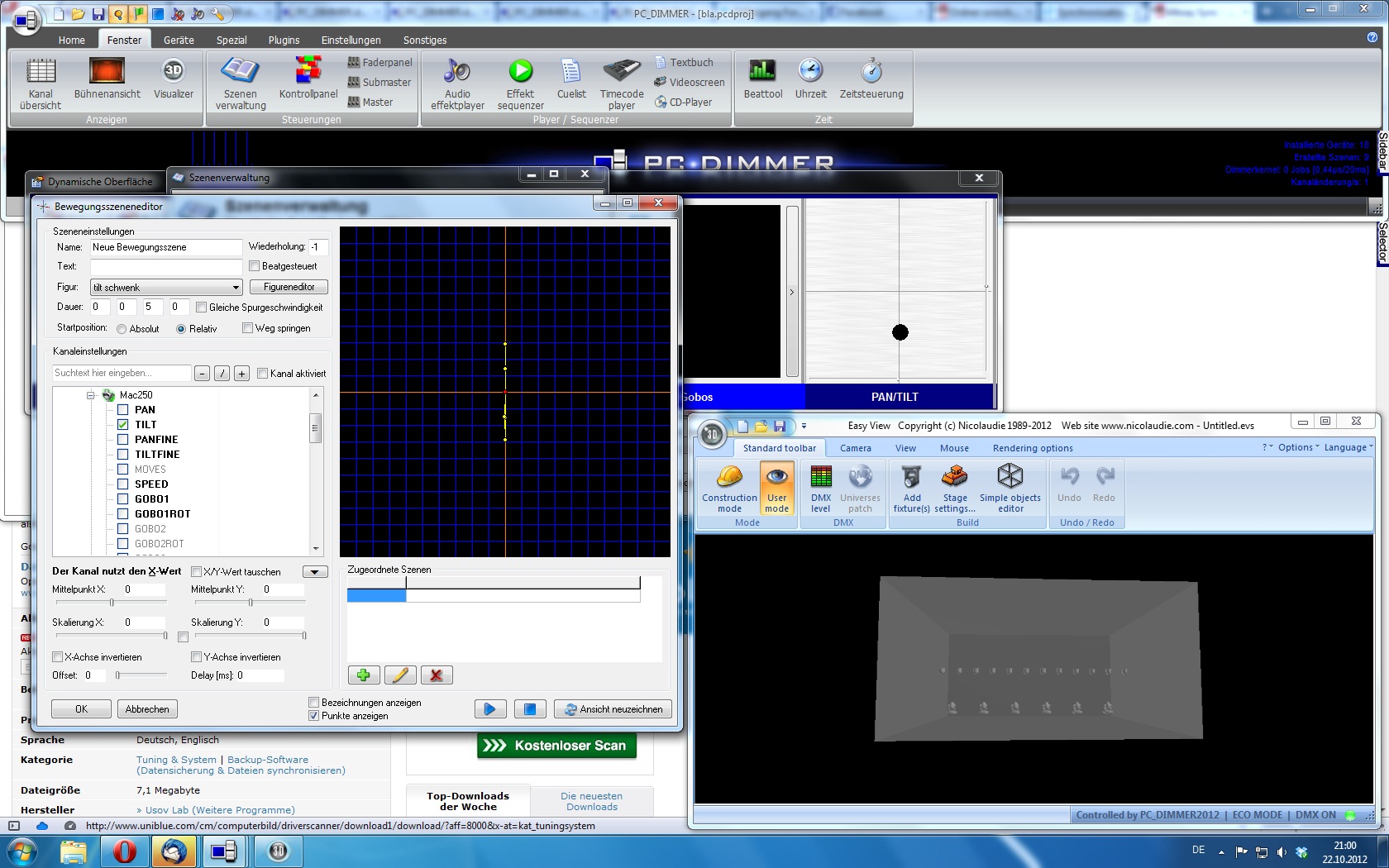The height and width of the screenshot is (868, 1389).
Task: Select the Absolut start position
Action: (122, 329)
